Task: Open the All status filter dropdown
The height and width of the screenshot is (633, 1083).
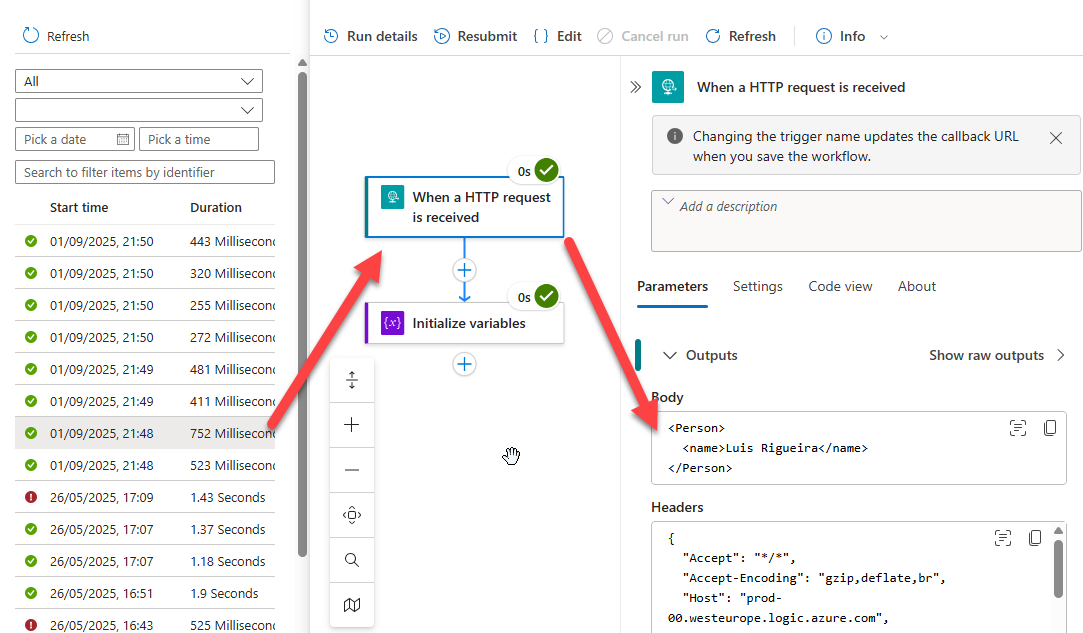Action: [139, 81]
